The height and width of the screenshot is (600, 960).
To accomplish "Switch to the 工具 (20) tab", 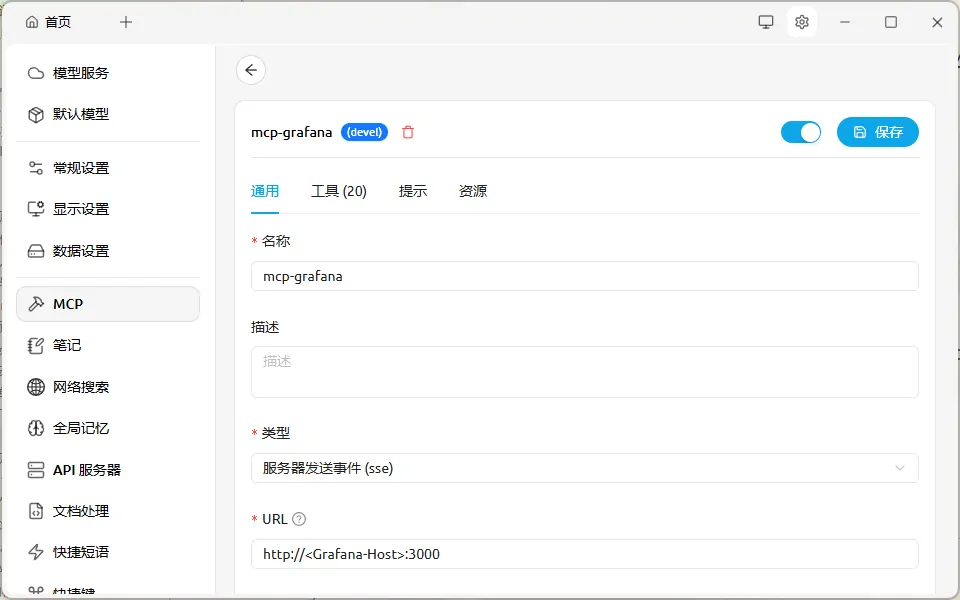I will click(339, 191).
